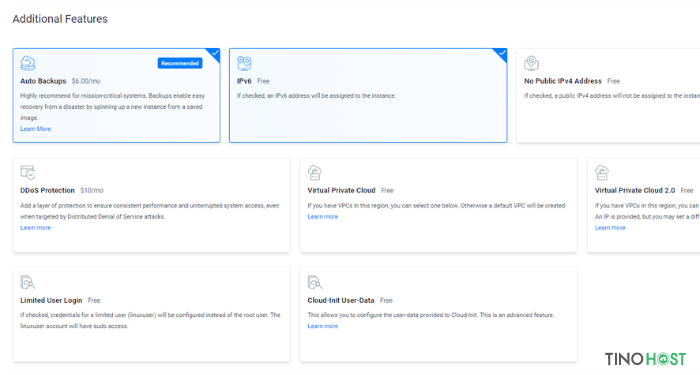
Task: Uncheck the Auto Backups corner checkmark
Action: tap(215, 54)
